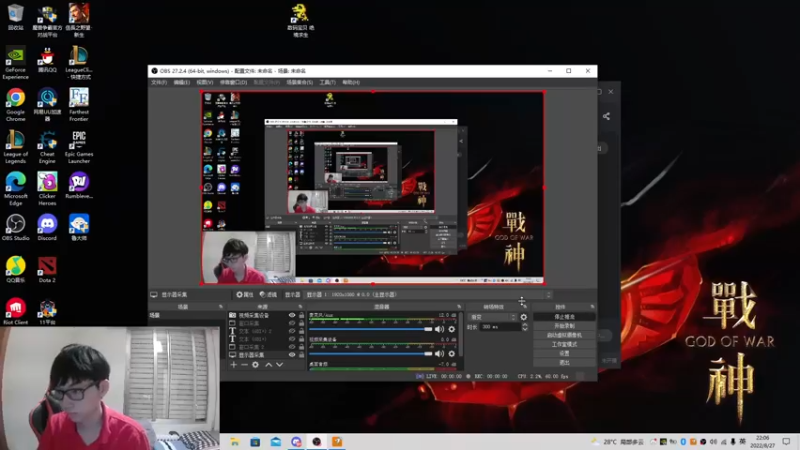800x450 pixels.
Task: Open the Google Chrome desktop shortcut
Action: pos(15,105)
